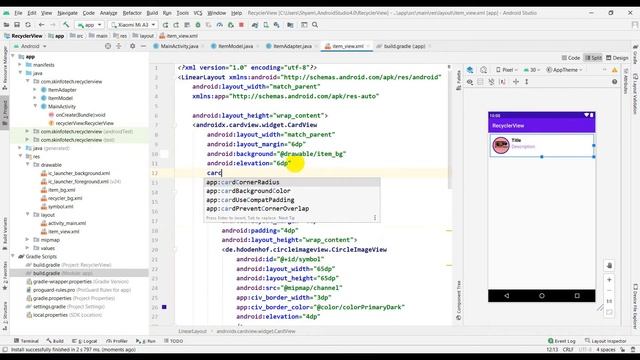Click the layout warning triangle icon

(614, 70)
